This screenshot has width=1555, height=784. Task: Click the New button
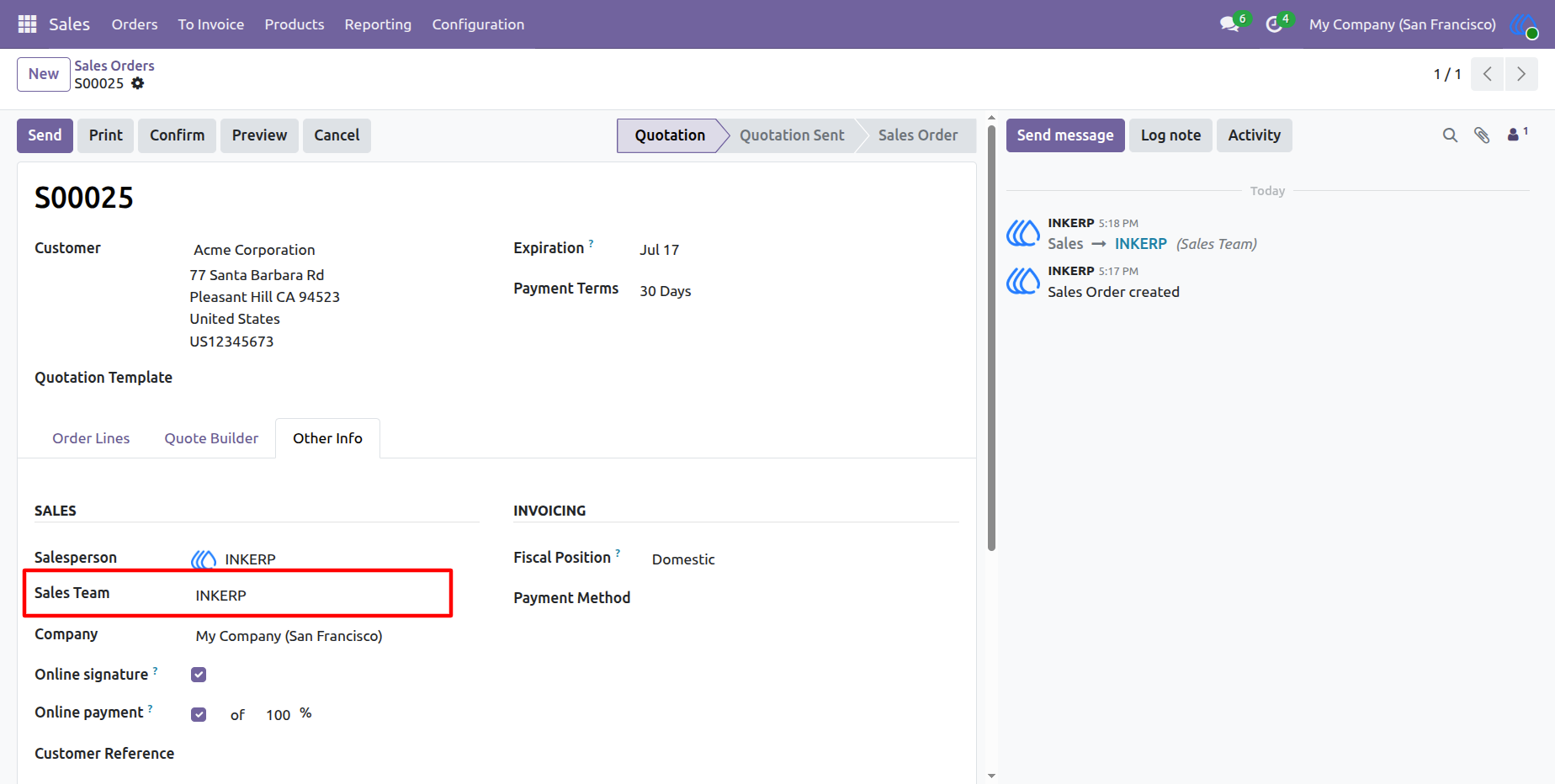click(44, 74)
